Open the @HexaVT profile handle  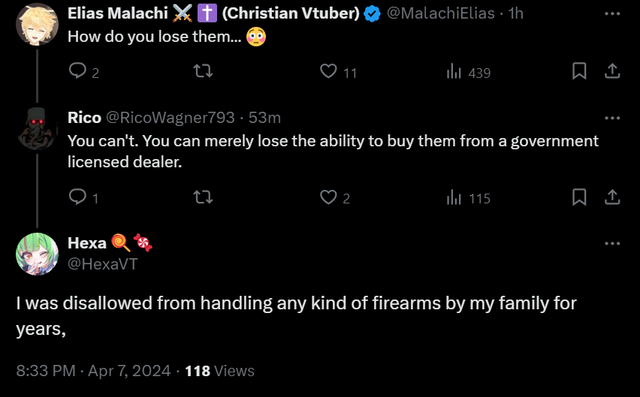[x=102, y=264]
